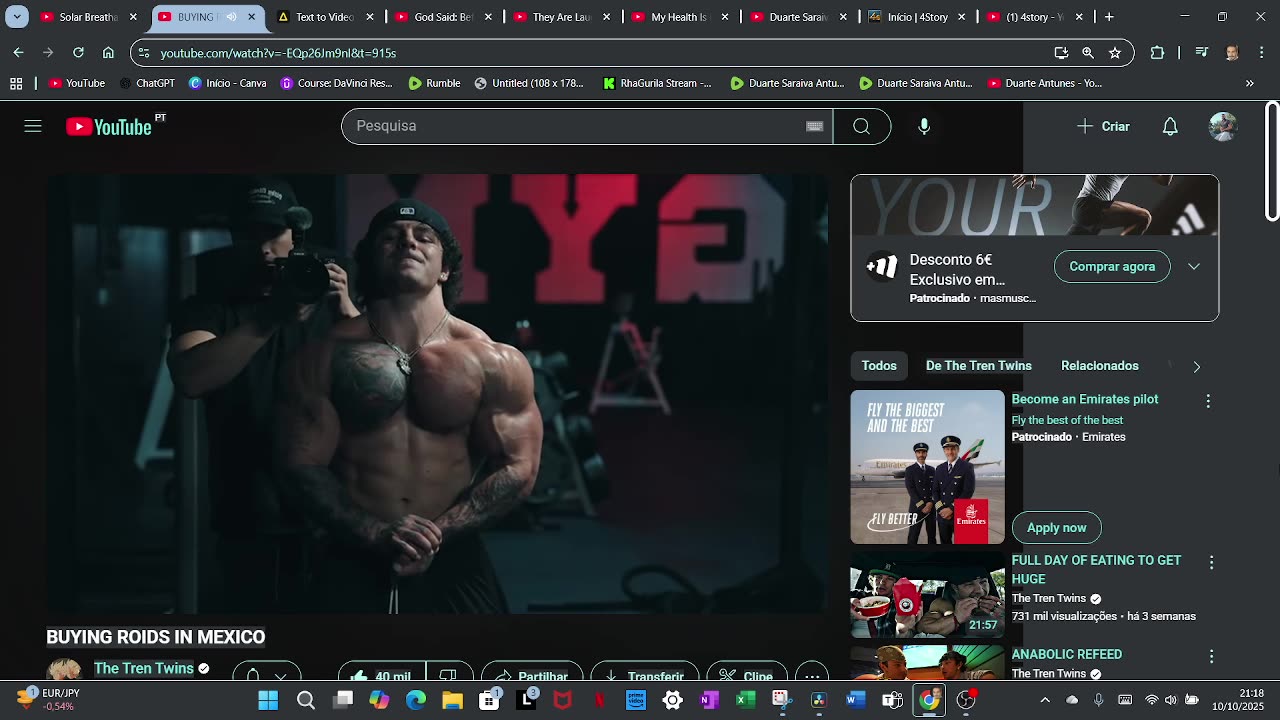
Task: Open the ChatGPT bookmark
Action: point(147,83)
